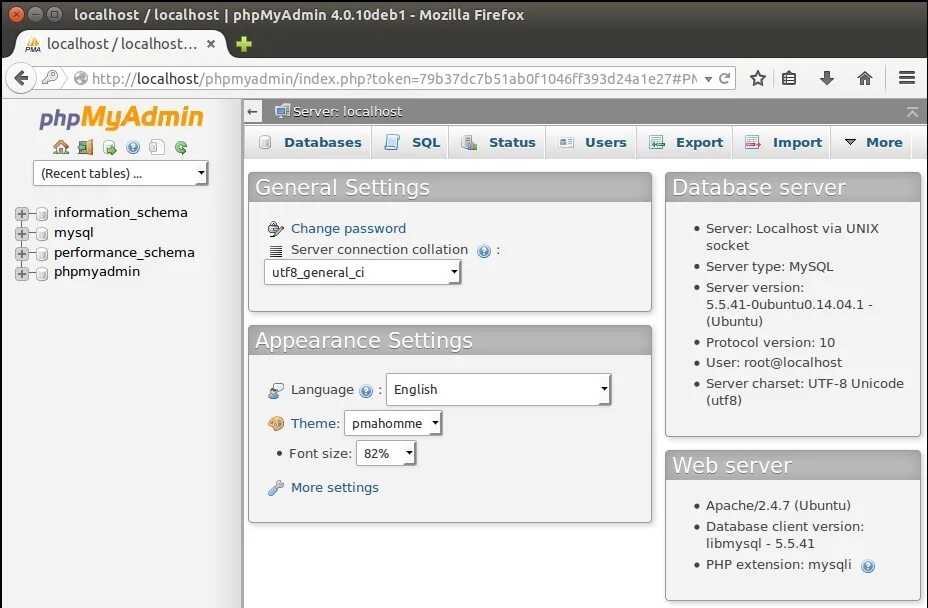Image resolution: width=928 pixels, height=608 pixels.
Task: Select the mysql database name
Action: tap(74, 233)
